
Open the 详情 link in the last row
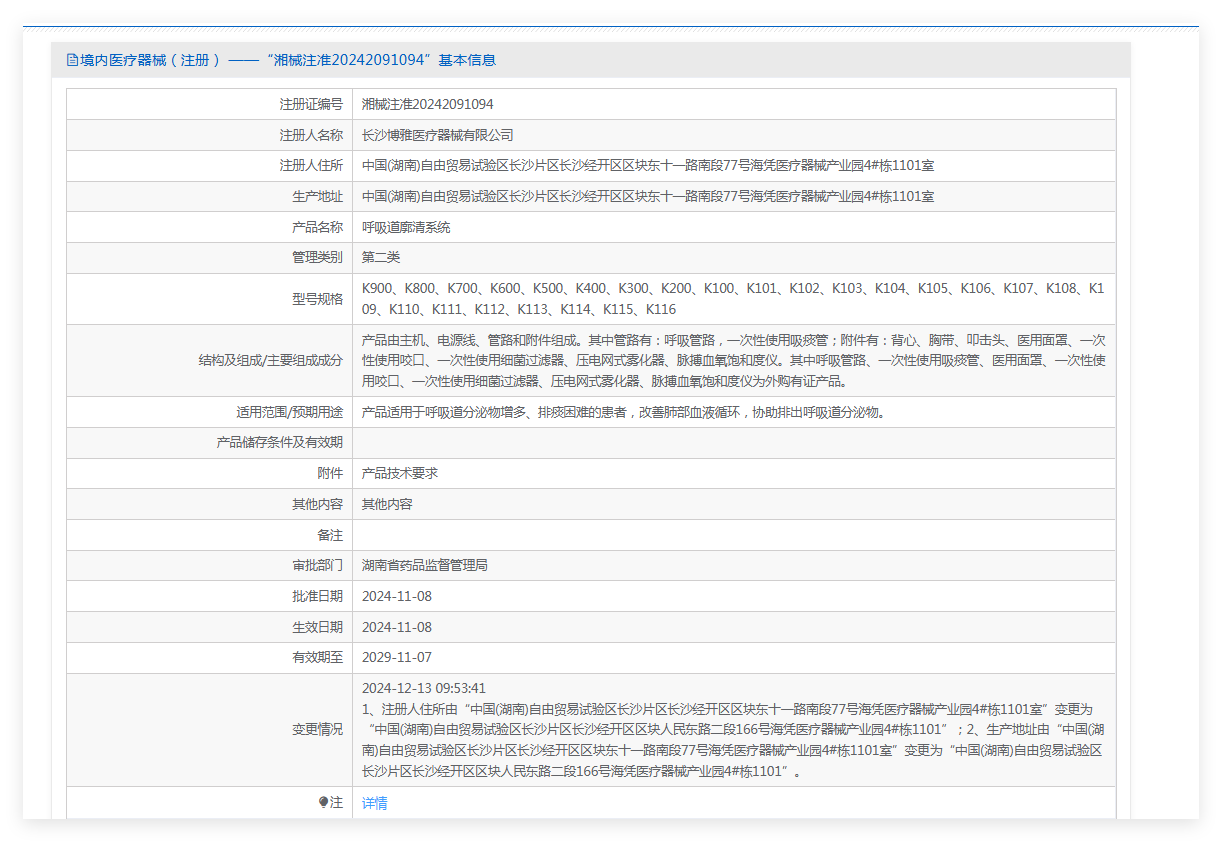374,803
